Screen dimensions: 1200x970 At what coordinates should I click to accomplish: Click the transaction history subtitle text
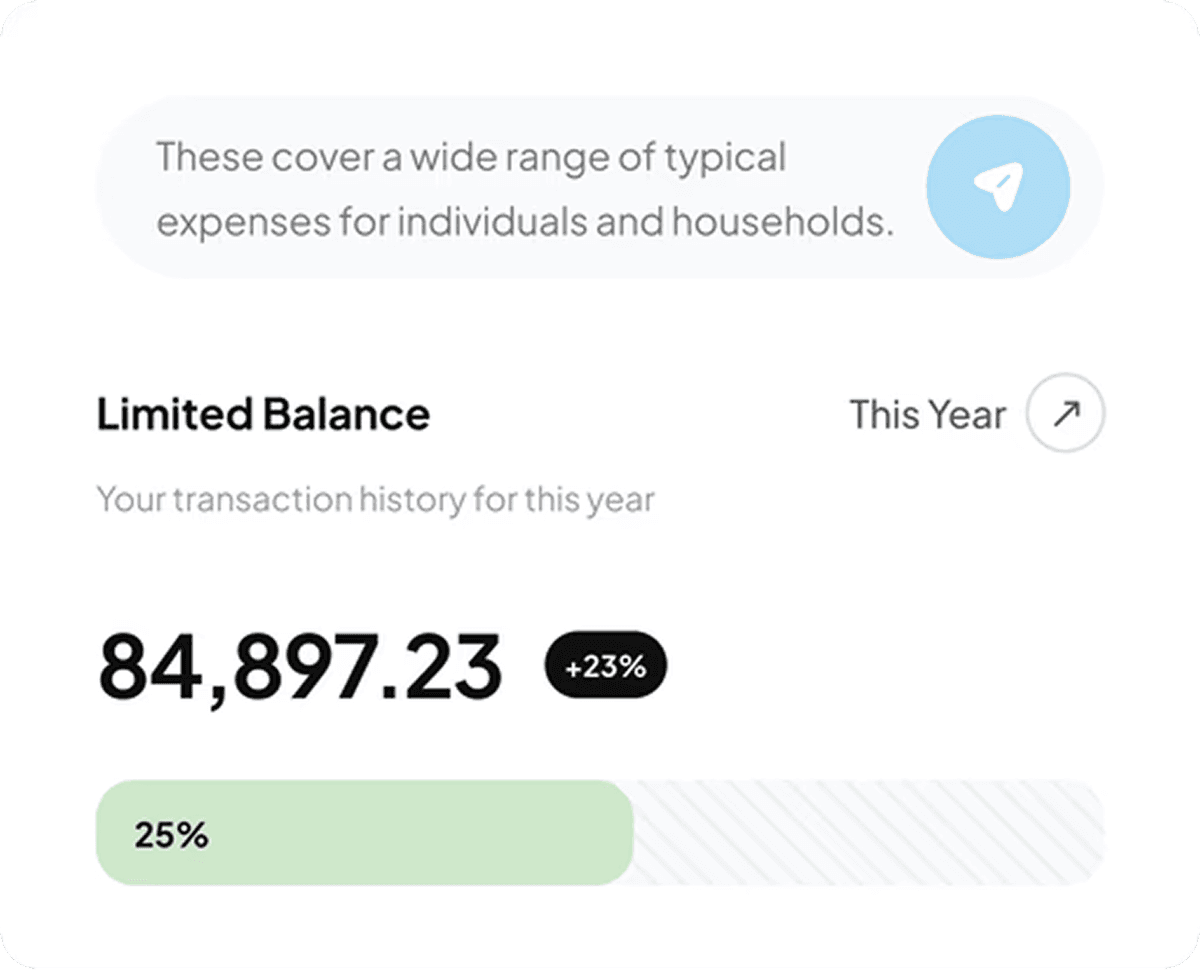tap(375, 498)
